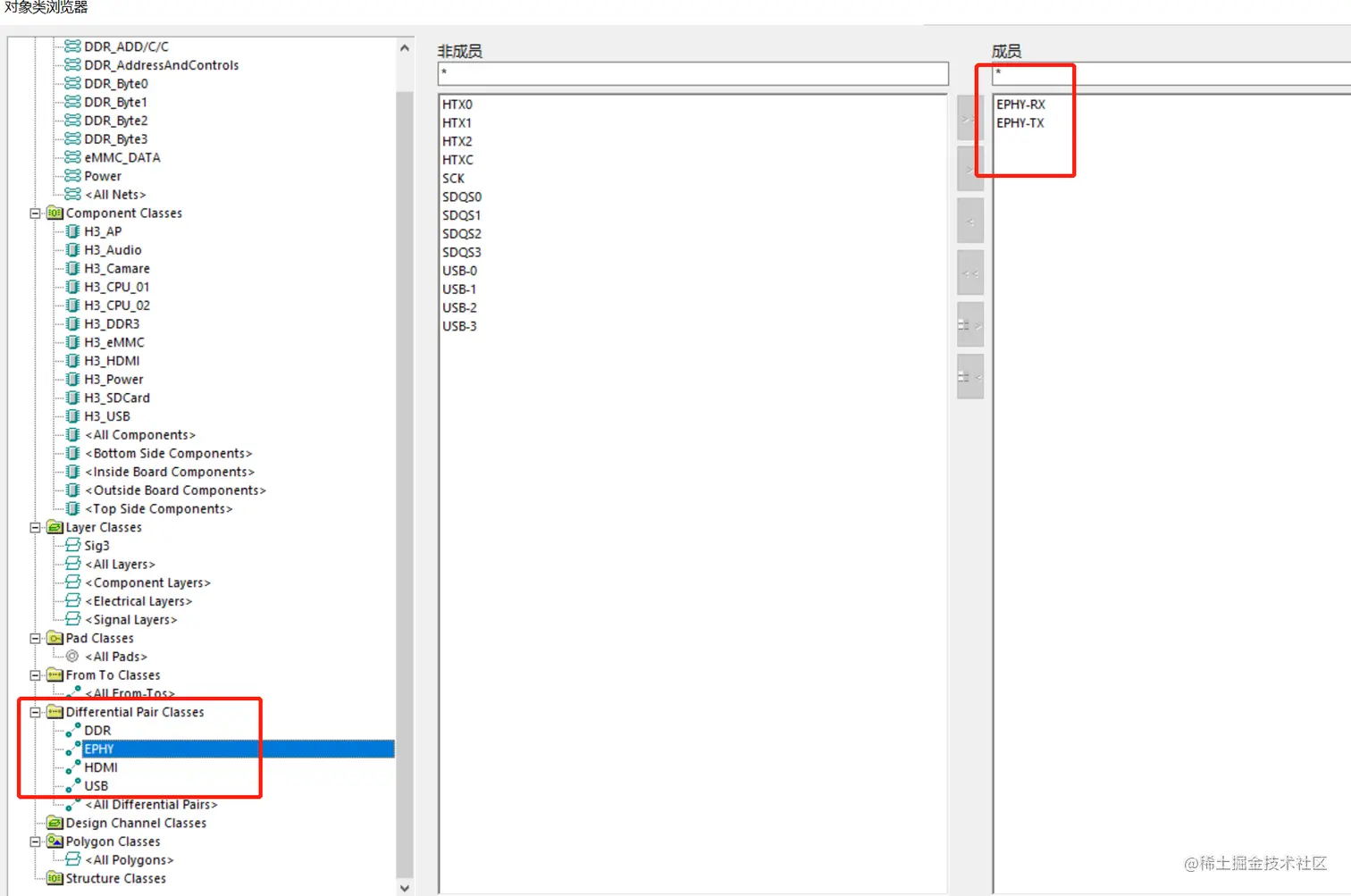Select <All Polygons> entry
1351x896 pixels.
[130, 860]
